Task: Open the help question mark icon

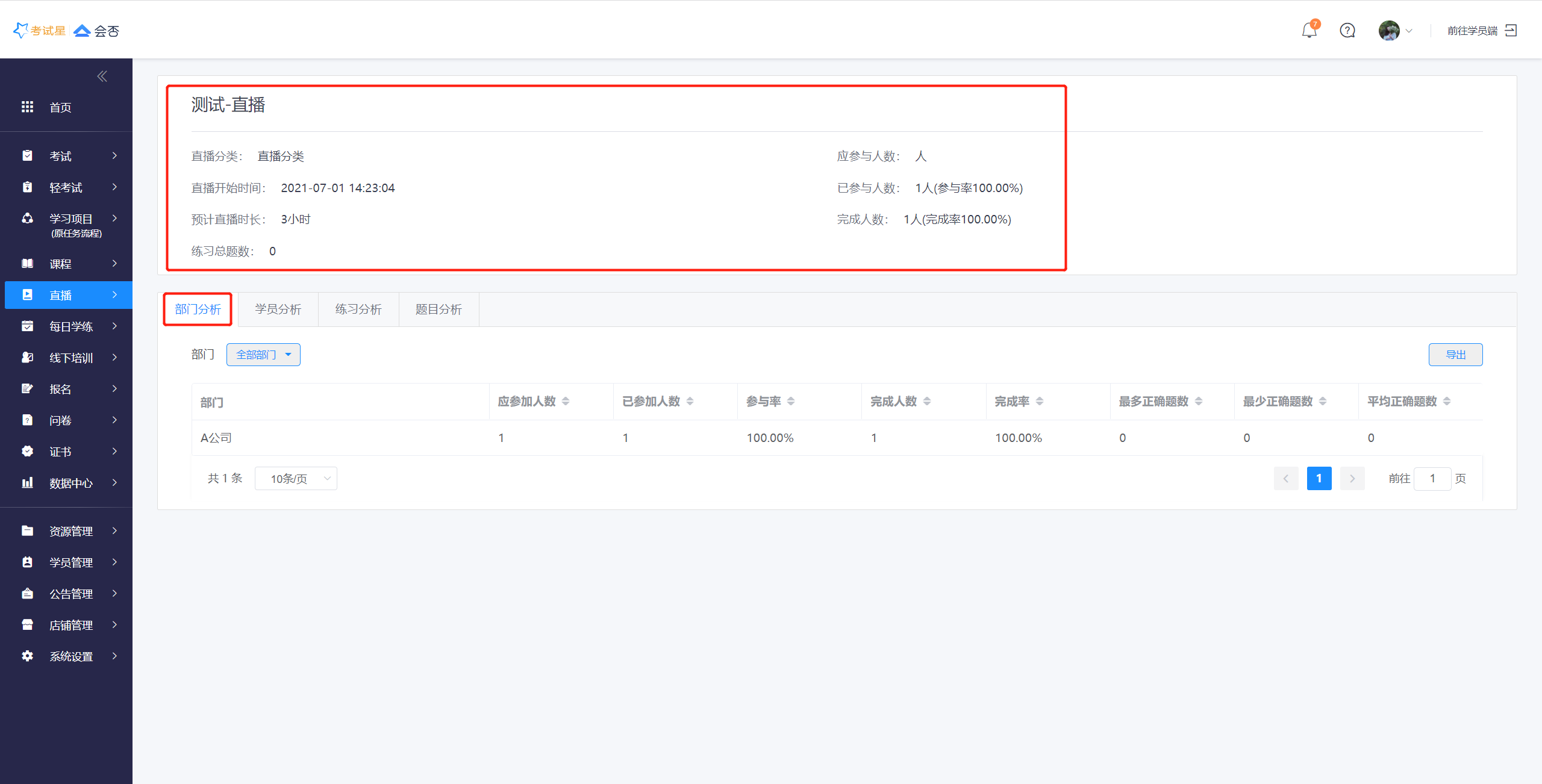Action: (x=1347, y=30)
